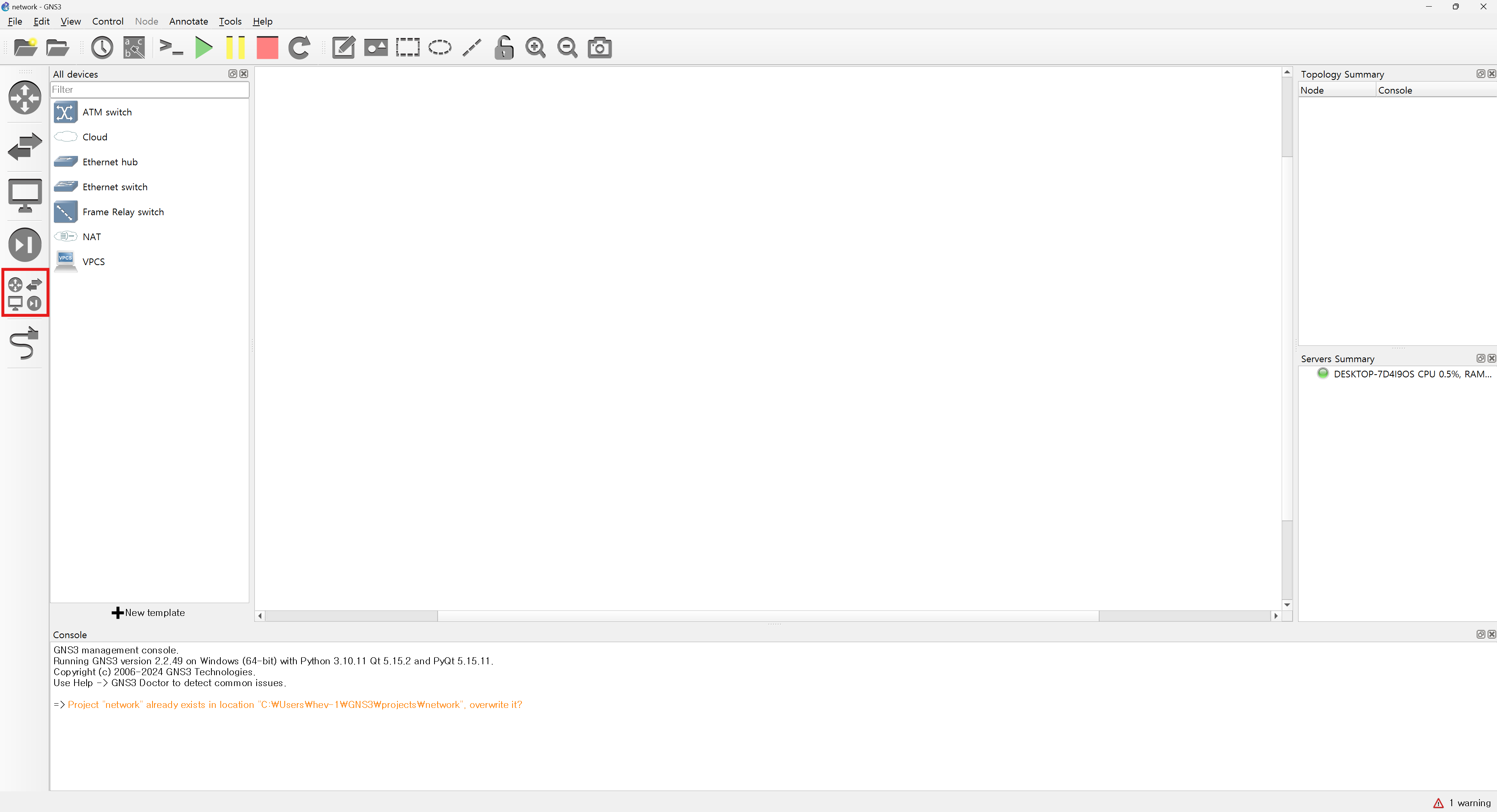Image resolution: width=1497 pixels, height=812 pixels.
Task: Open the Tools menu
Action: point(230,21)
